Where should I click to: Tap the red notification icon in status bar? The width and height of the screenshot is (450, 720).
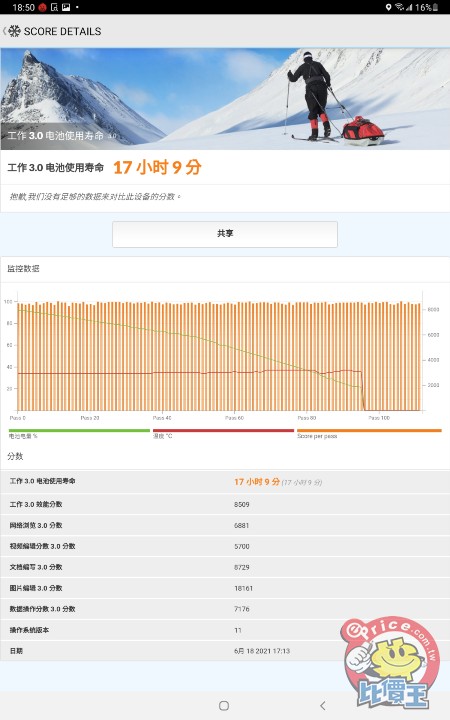click(x=42, y=7)
